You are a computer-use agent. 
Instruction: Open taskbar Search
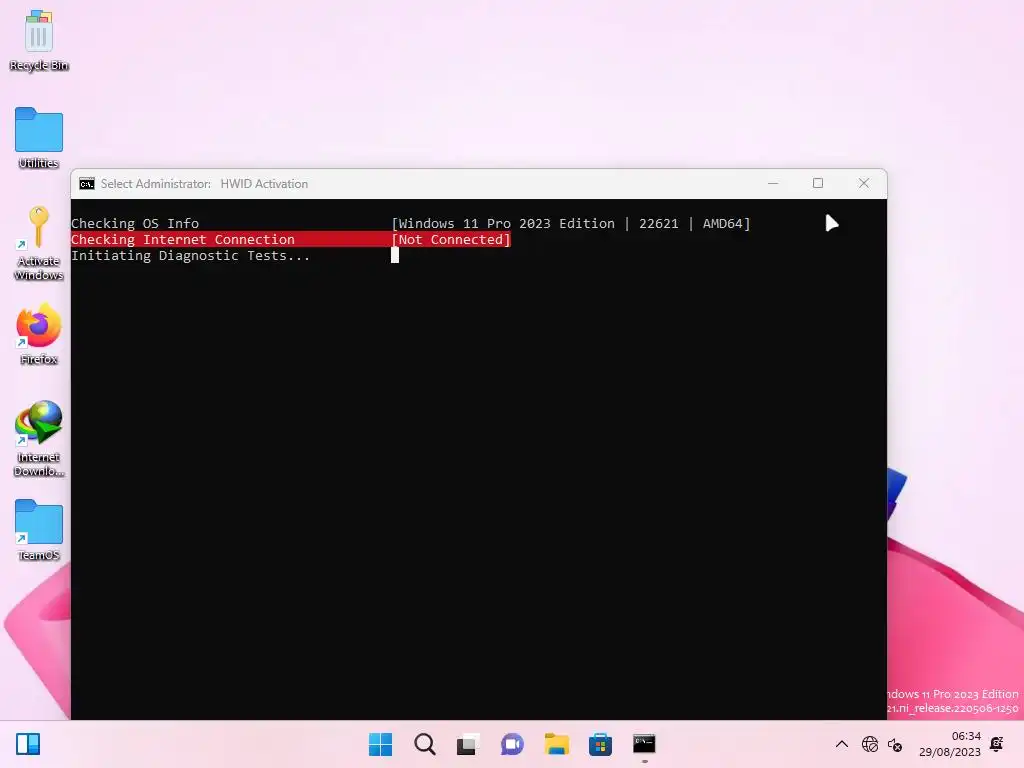coord(424,744)
